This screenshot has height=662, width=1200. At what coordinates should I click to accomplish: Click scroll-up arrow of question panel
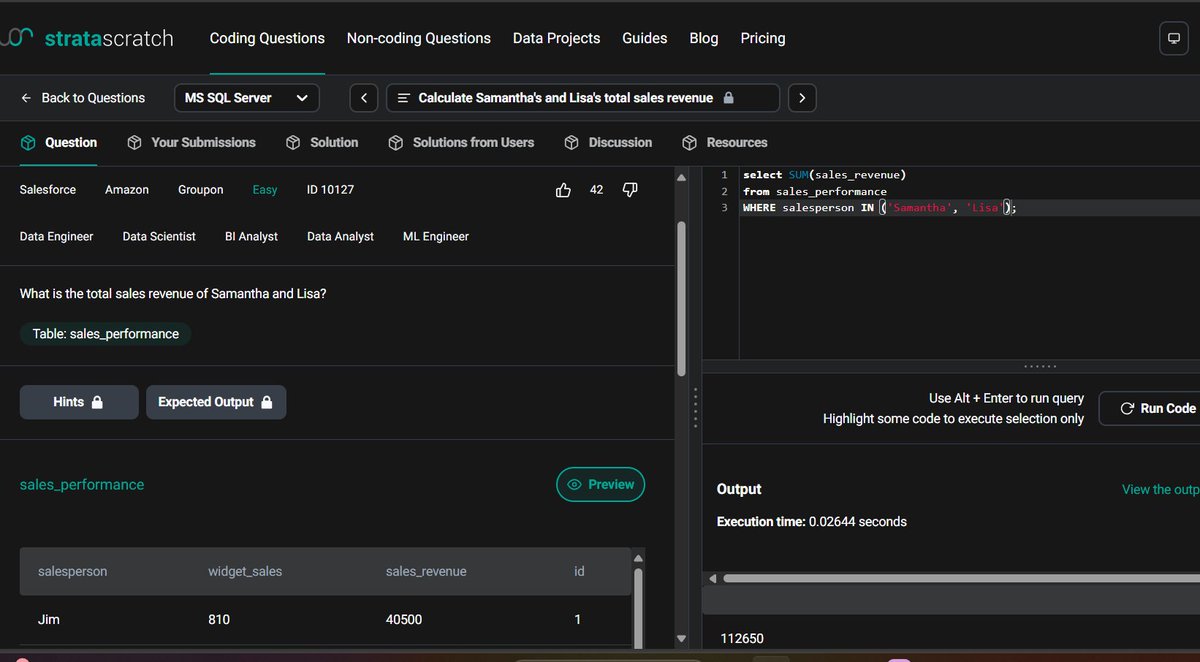click(682, 178)
